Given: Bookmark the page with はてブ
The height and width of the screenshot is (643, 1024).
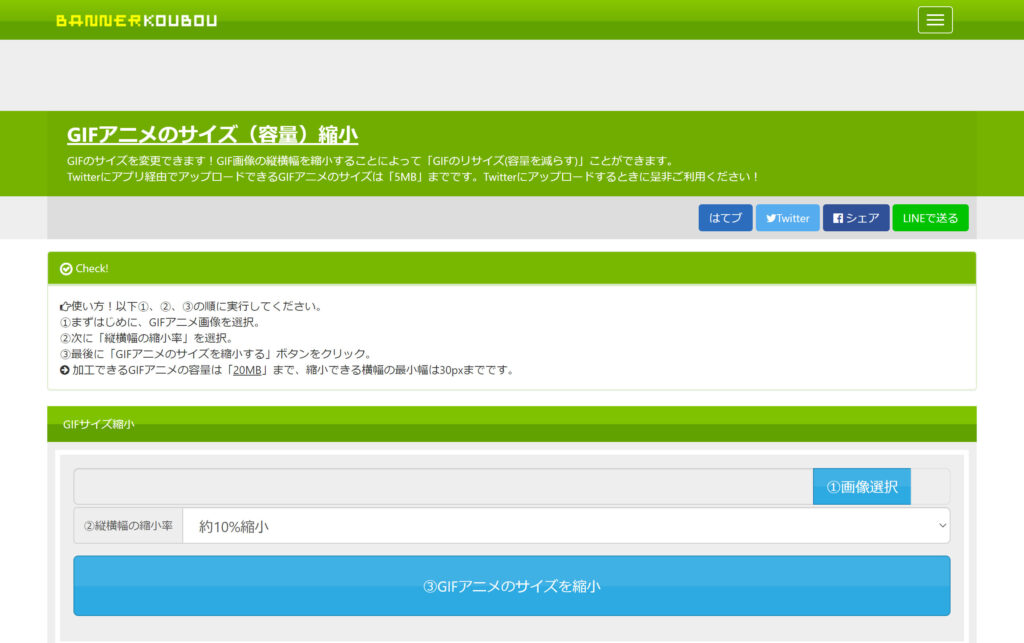Looking at the screenshot, I should (725, 218).
